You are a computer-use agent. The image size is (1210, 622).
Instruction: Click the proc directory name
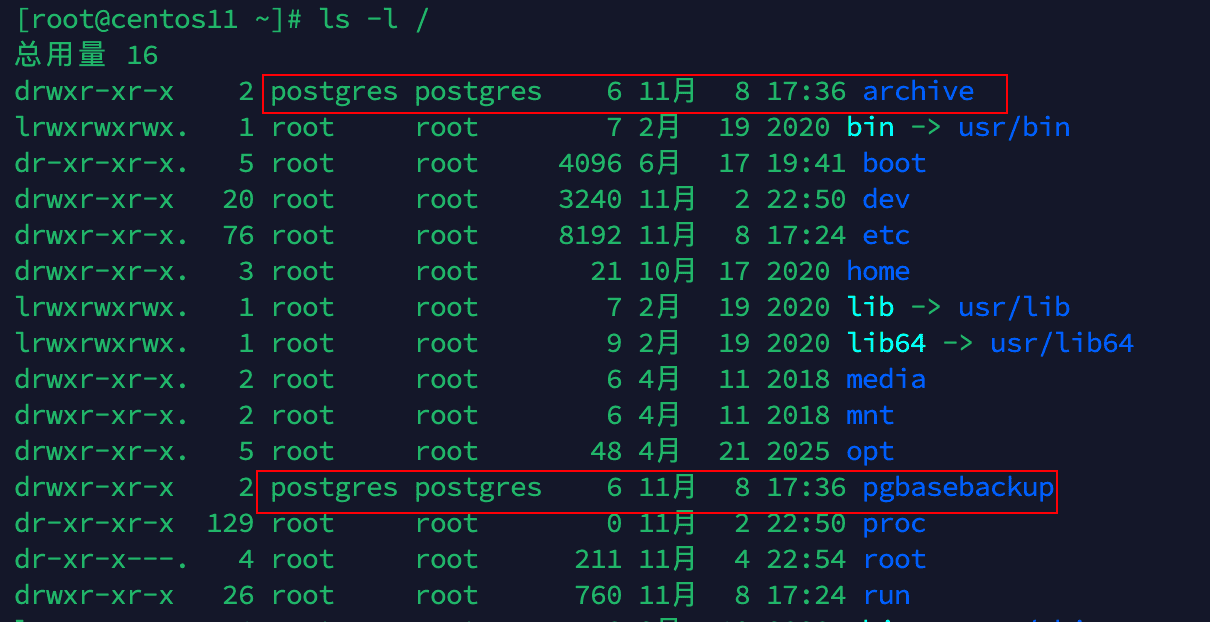[x=893, y=523]
